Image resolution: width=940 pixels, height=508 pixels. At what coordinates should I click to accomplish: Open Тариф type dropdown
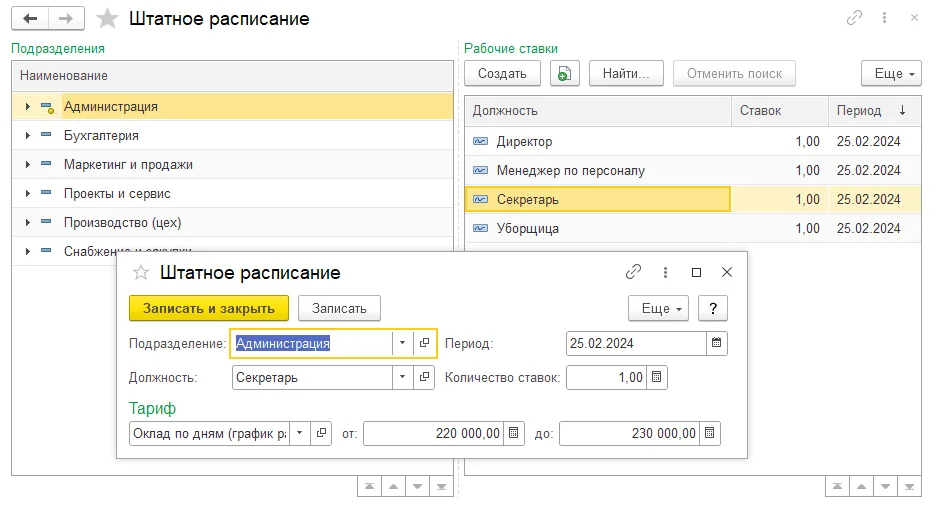point(300,433)
